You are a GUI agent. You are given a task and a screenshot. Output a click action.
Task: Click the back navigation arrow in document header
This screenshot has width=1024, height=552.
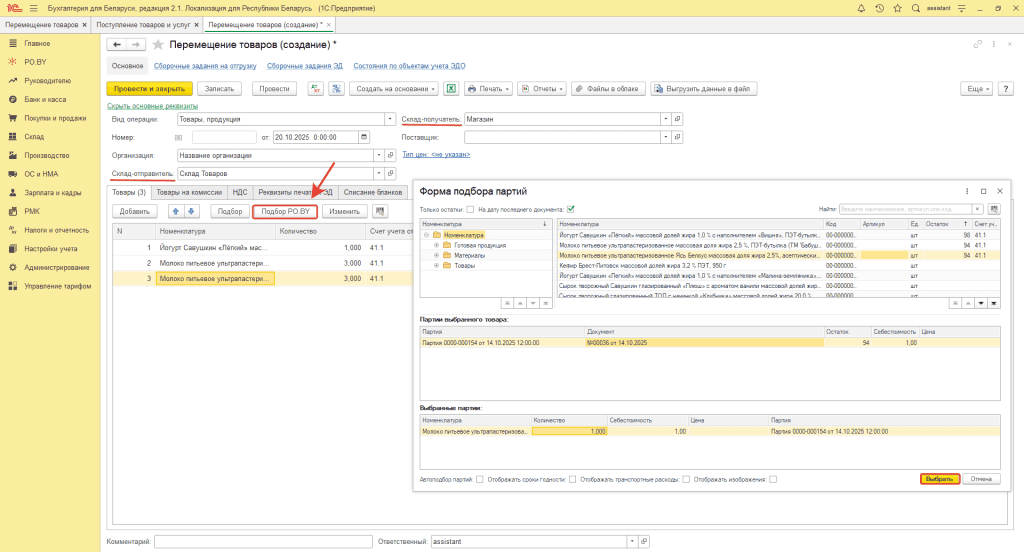click(x=117, y=45)
